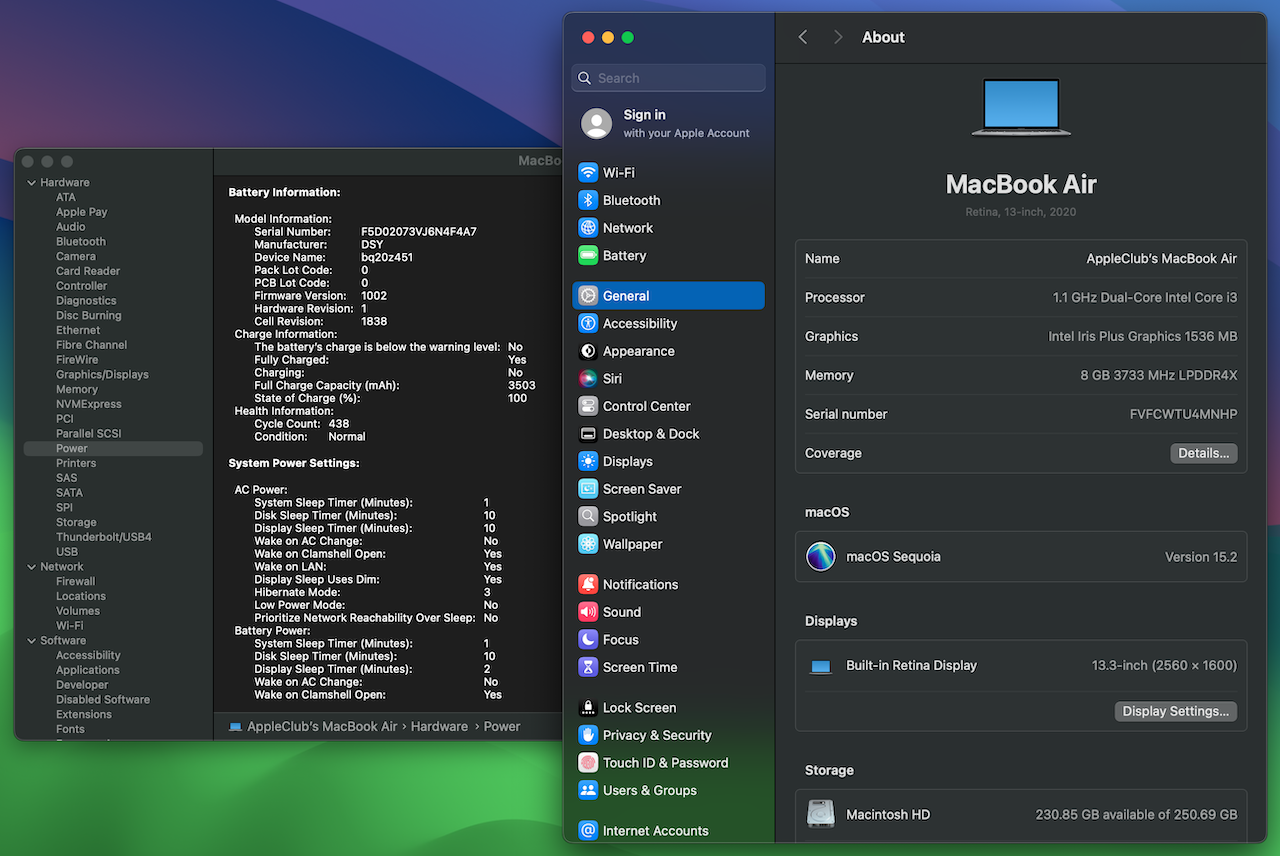Select Extensions under Software
This screenshot has width=1280, height=856.
(84, 715)
